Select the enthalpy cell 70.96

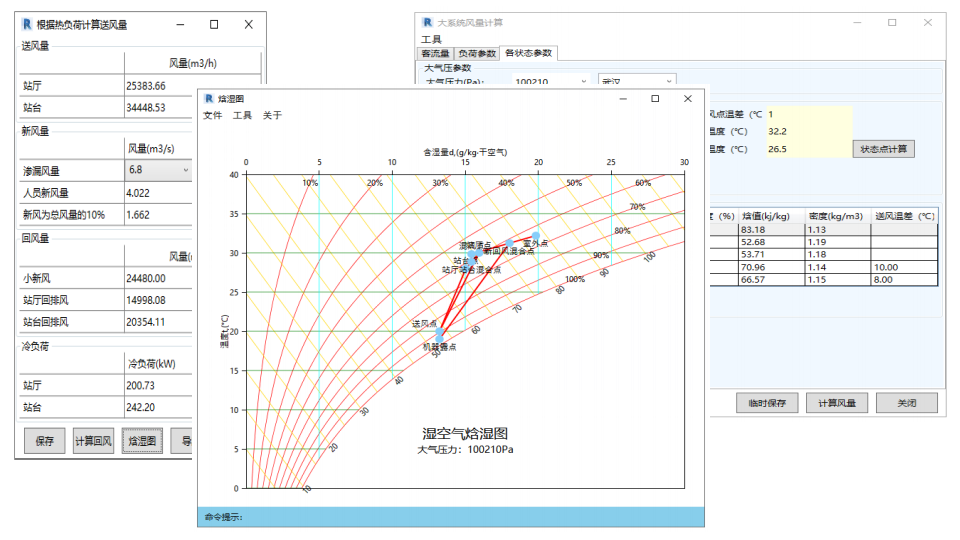pyautogui.click(x=771, y=267)
